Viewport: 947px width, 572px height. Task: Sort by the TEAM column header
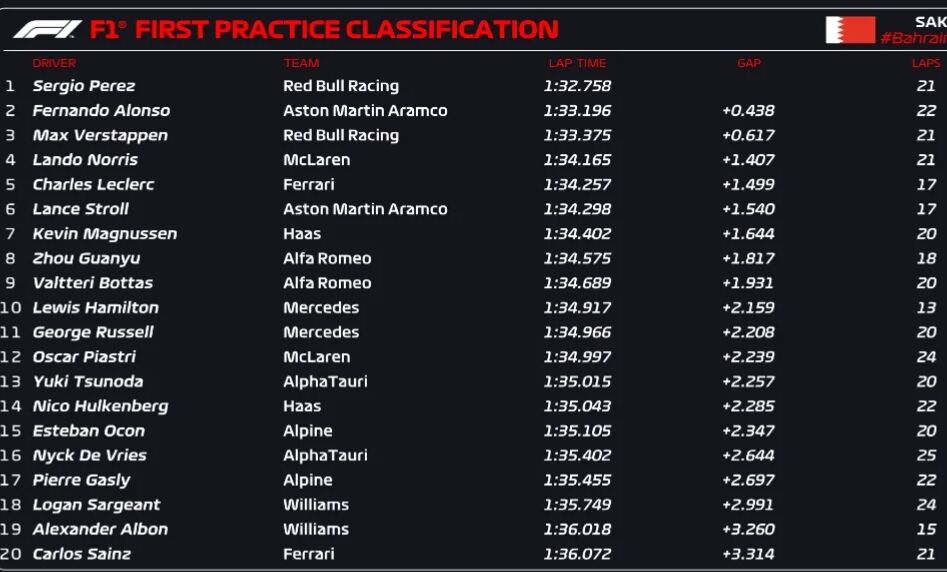pyautogui.click(x=301, y=63)
